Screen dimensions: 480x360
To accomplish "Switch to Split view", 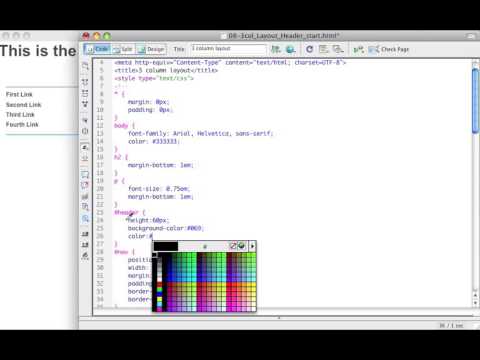I will [x=123, y=49].
